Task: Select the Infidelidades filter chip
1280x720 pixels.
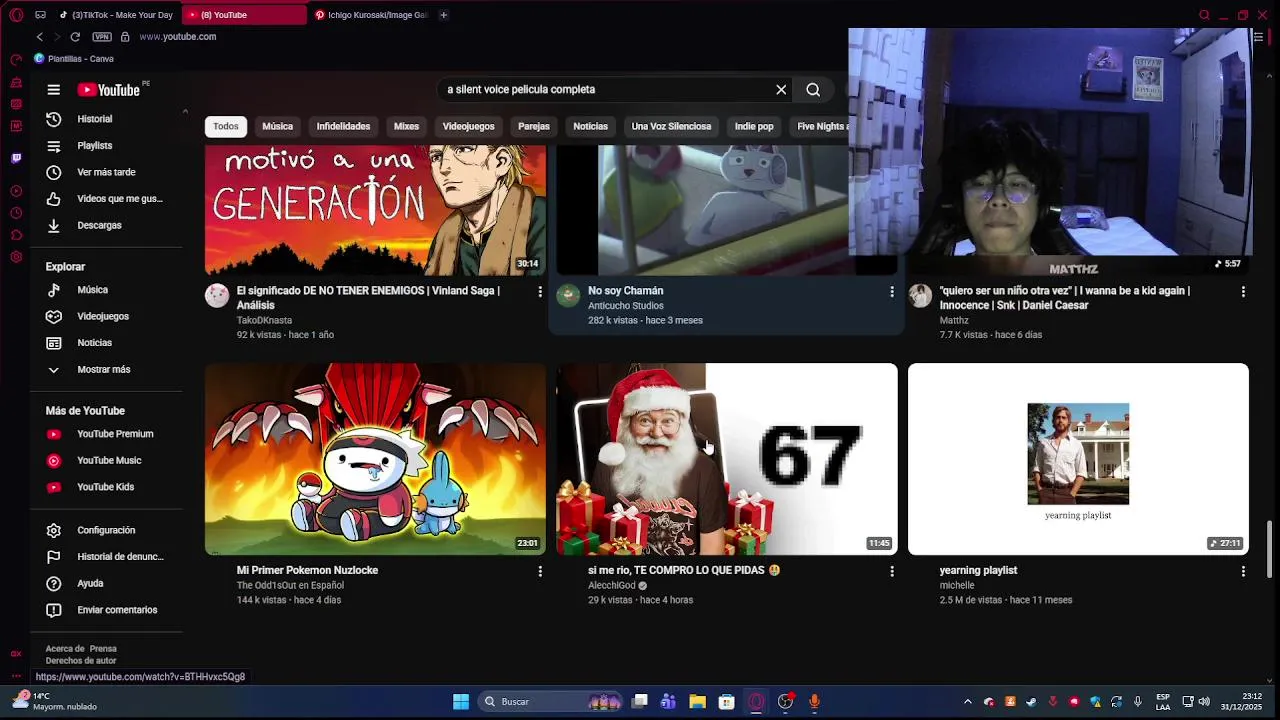Action: click(343, 127)
